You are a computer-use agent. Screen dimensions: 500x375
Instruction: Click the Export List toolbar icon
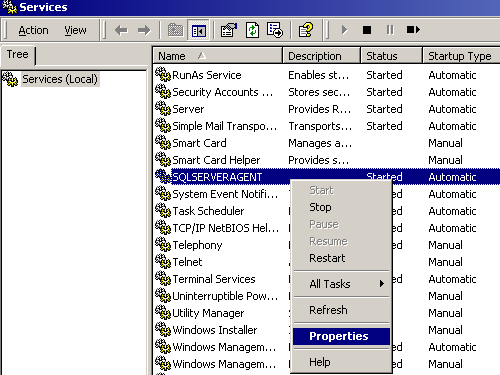point(275,30)
